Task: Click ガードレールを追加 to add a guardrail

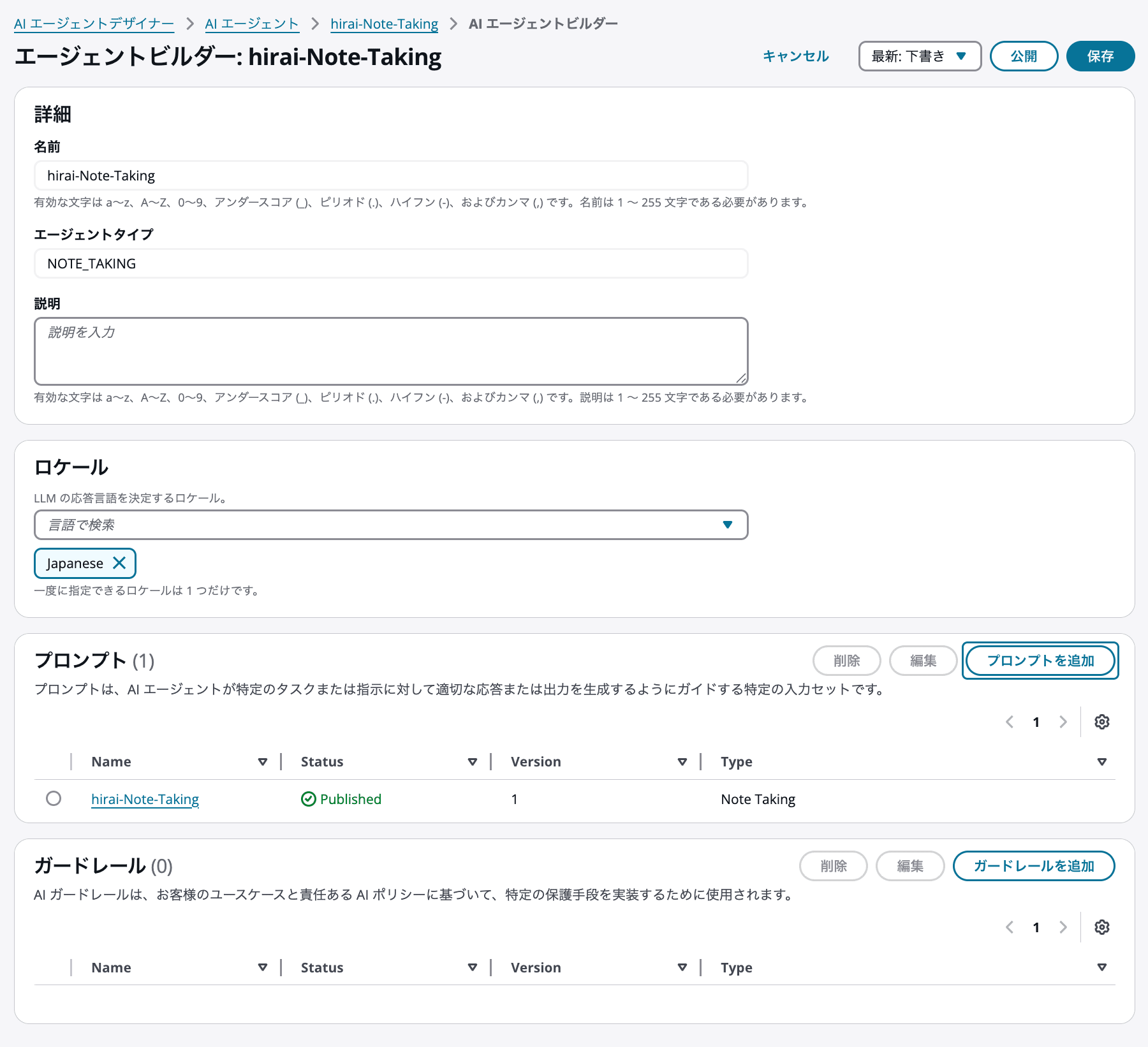Action: coord(1033,866)
